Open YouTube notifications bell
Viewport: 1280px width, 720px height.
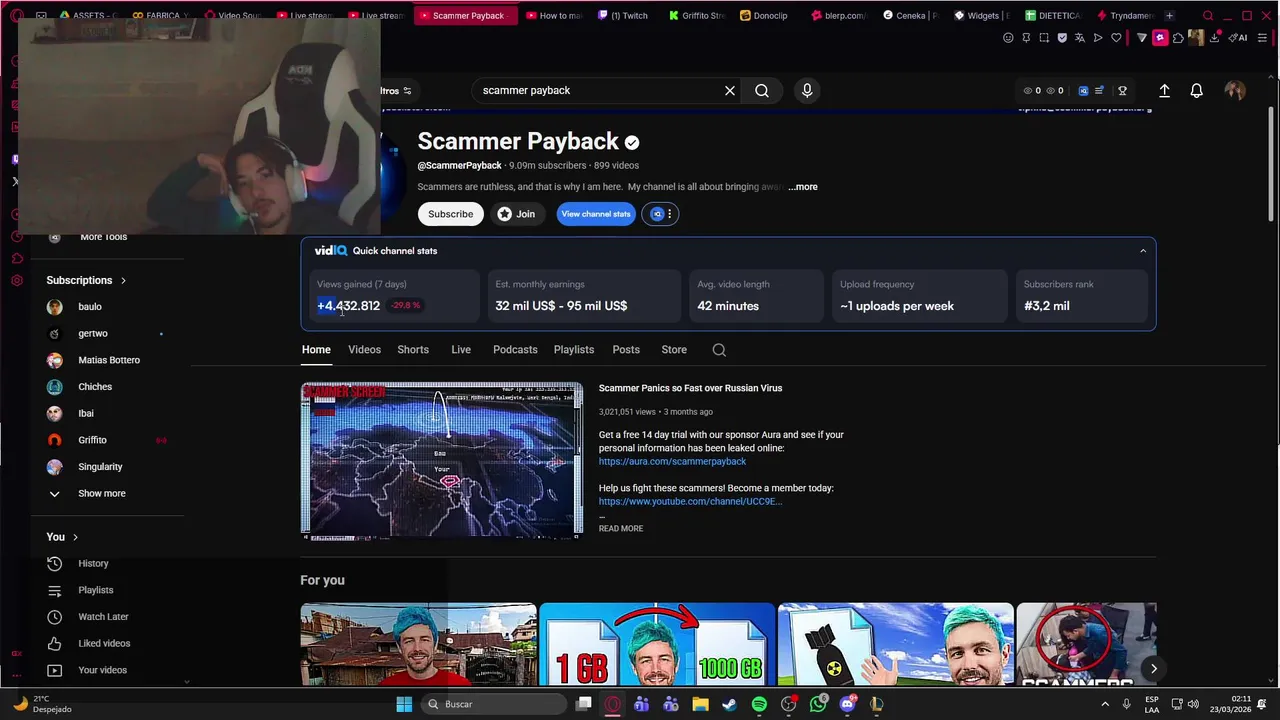click(1196, 90)
